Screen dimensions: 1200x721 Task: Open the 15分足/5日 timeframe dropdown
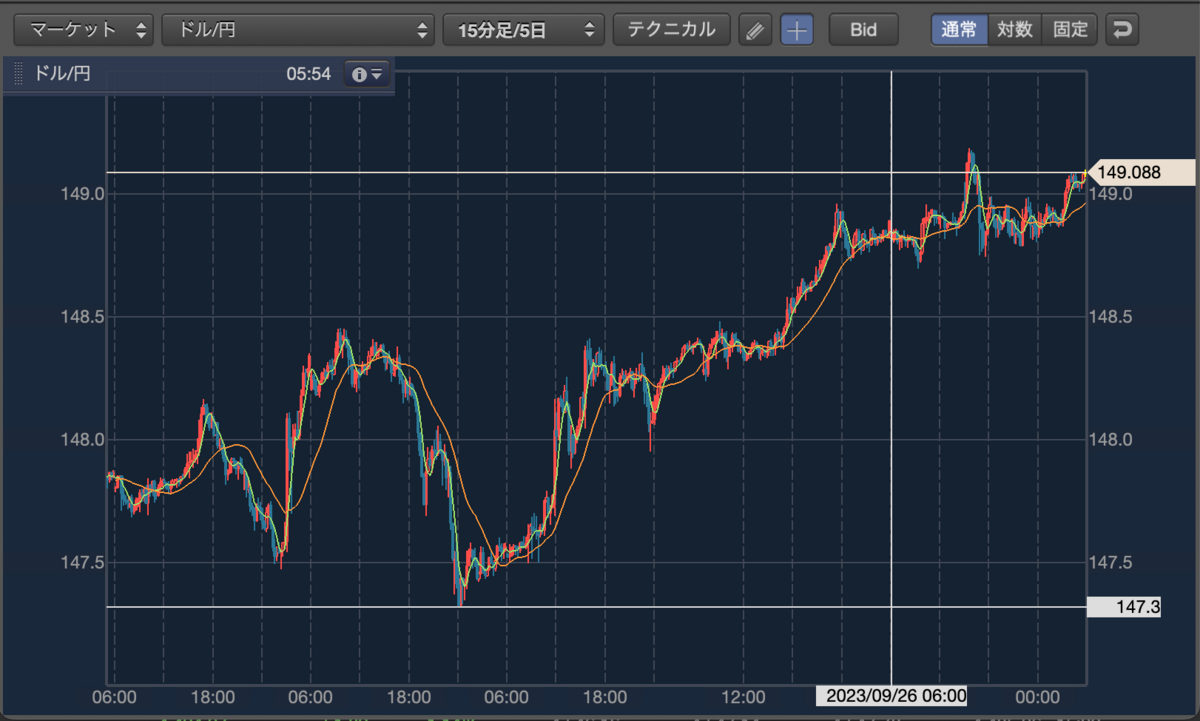pyautogui.click(x=524, y=30)
